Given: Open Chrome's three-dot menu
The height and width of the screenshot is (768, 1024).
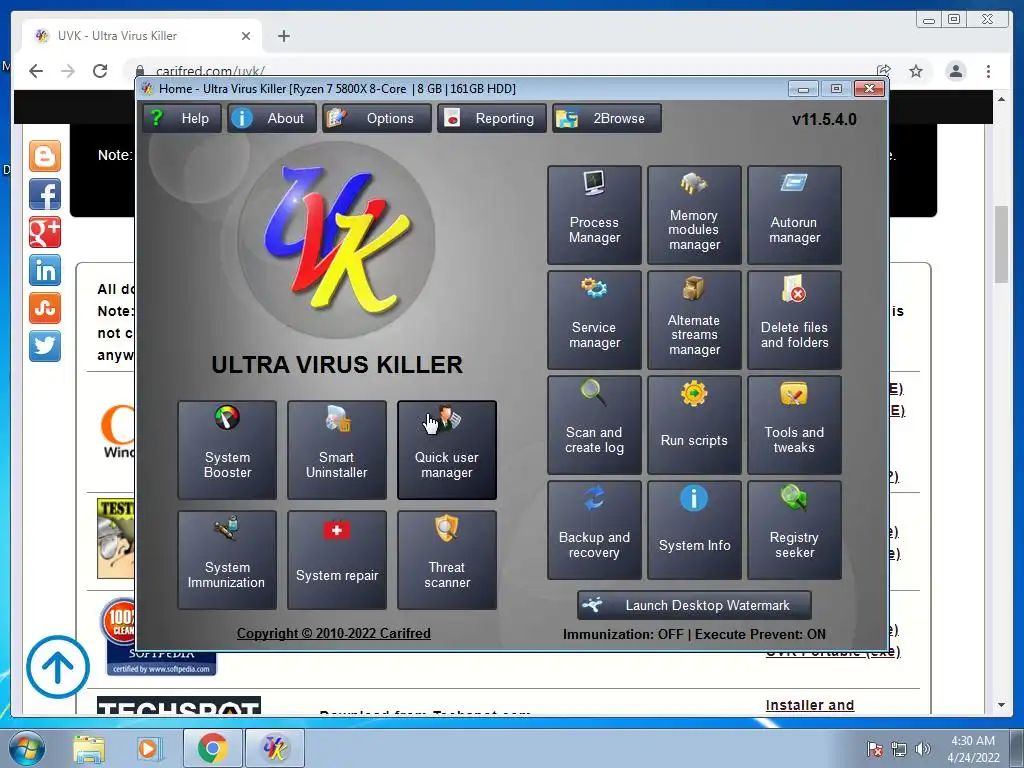Looking at the screenshot, I should (x=989, y=71).
